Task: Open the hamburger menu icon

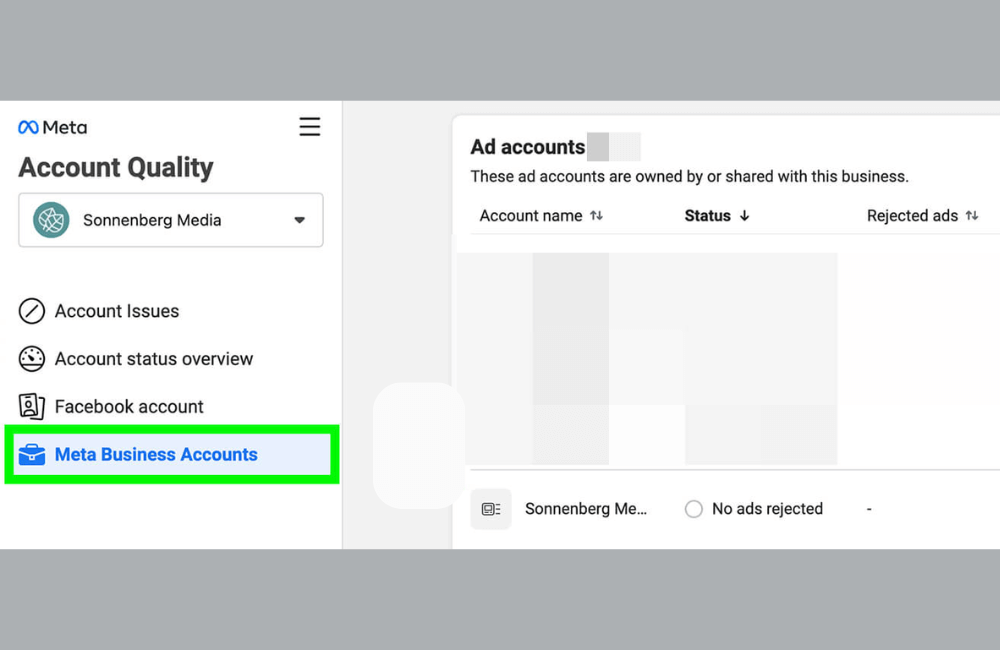Action: (310, 127)
